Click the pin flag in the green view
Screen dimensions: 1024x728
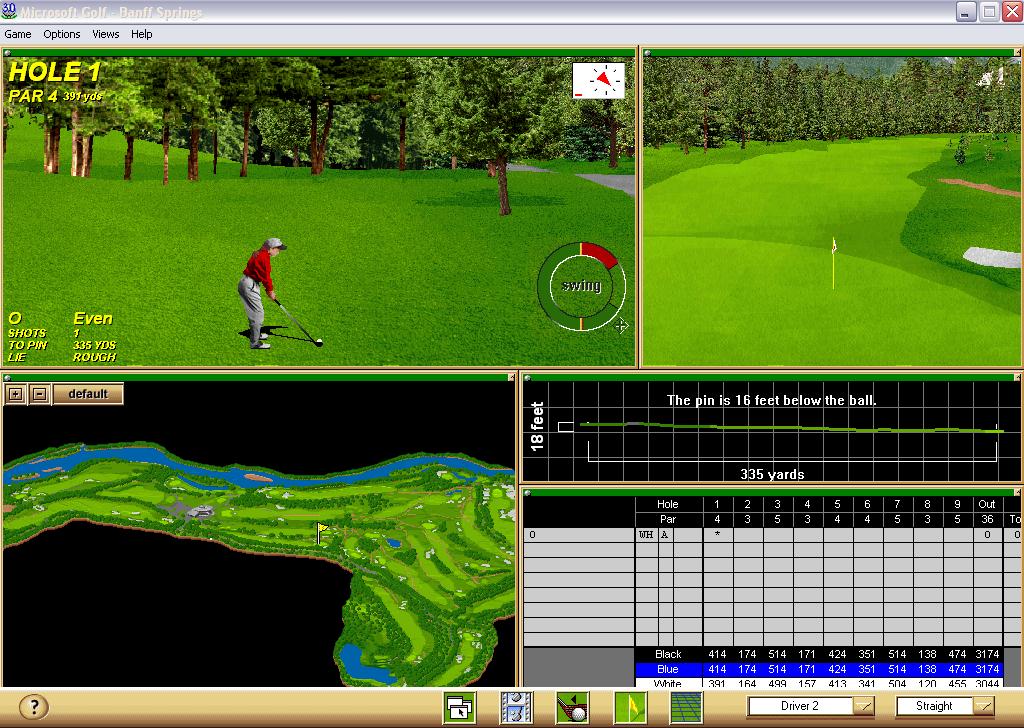pos(834,262)
